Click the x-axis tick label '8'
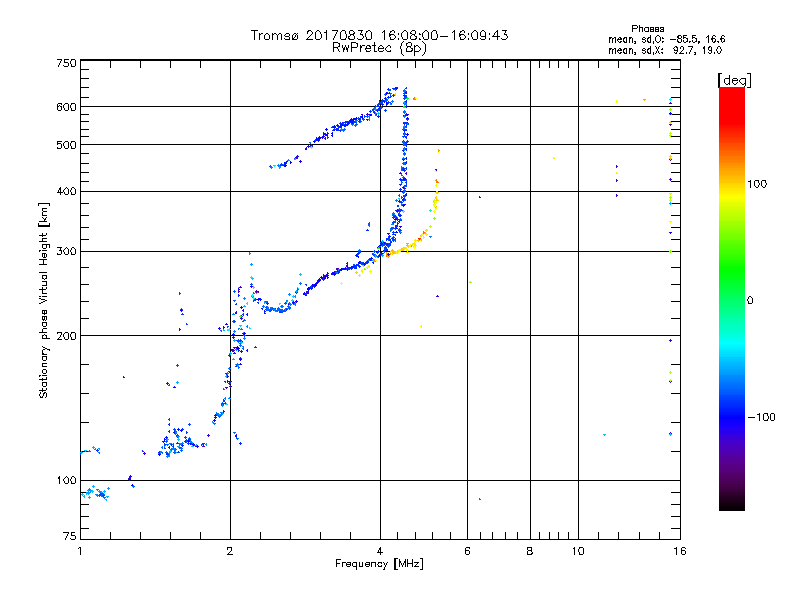The height and width of the screenshot is (600, 800). click(530, 551)
